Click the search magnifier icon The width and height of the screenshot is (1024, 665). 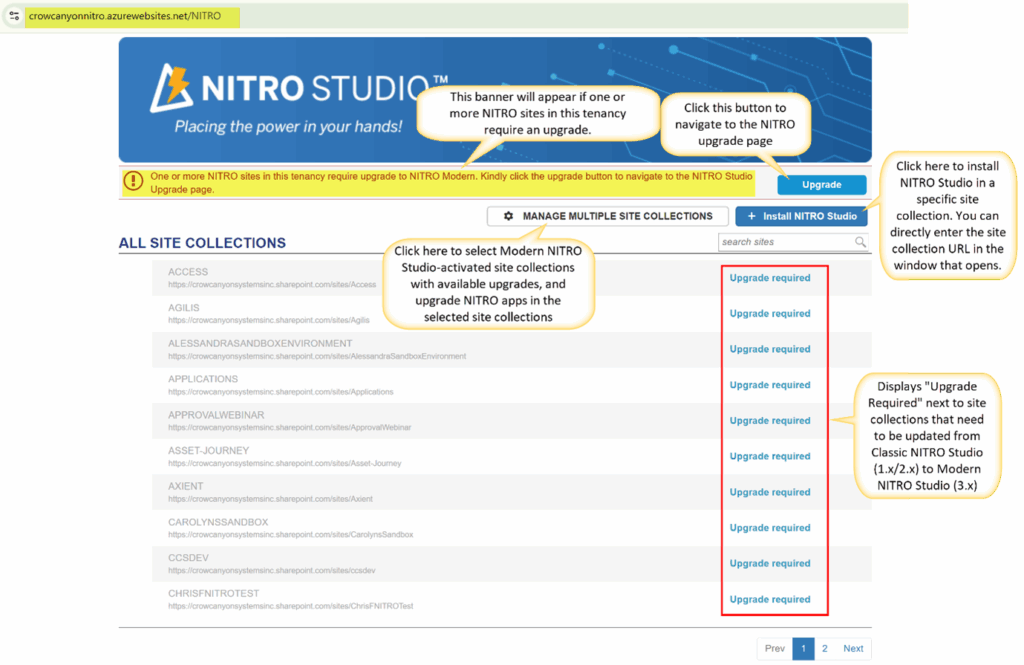[x=860, y=242]
